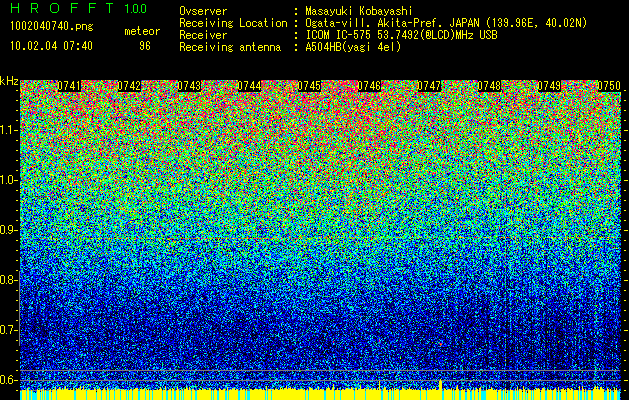Click the 0.6 frequency axis label

point(8,380)
